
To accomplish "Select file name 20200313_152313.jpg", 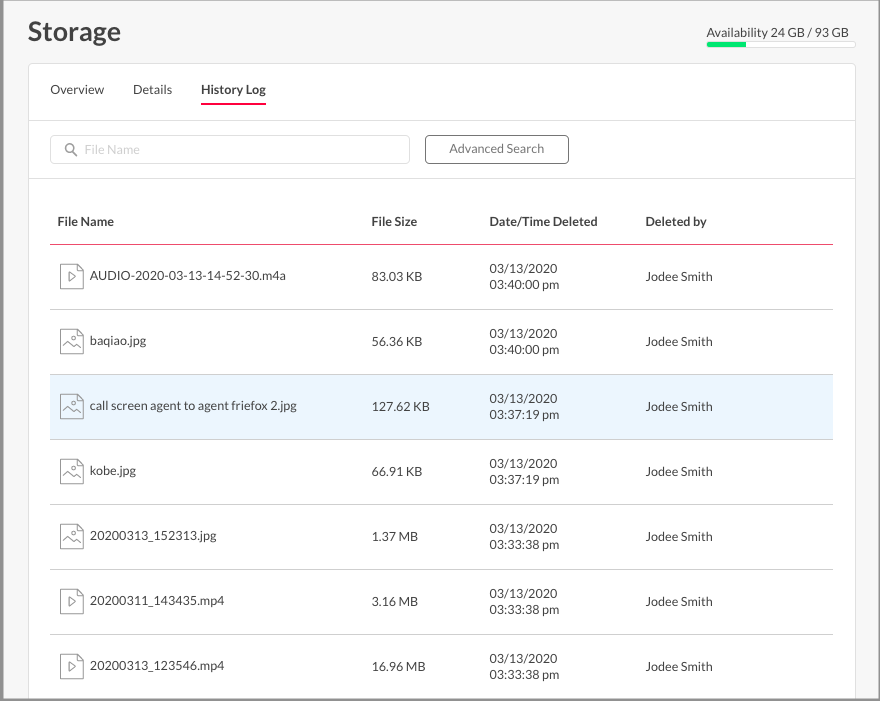I will (153, 536).
